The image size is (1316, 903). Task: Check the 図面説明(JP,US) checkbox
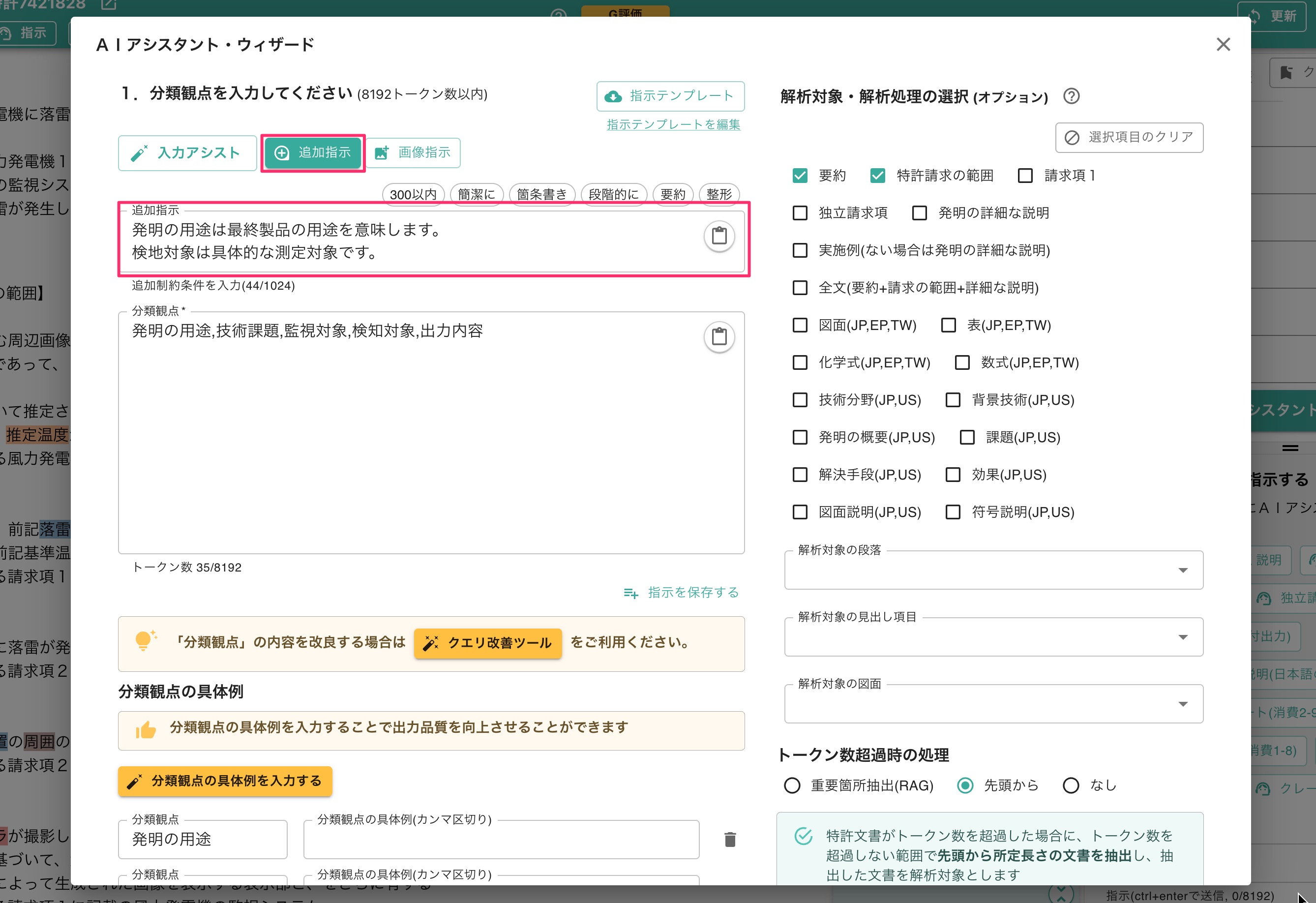point(800,512)
